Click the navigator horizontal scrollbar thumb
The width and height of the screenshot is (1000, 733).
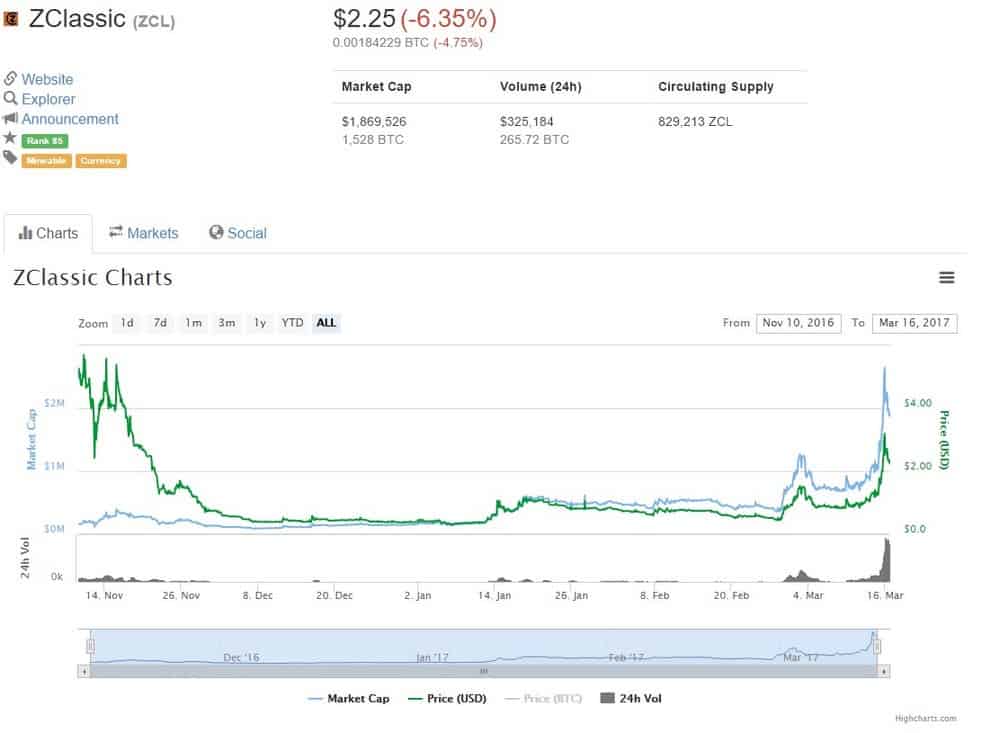483,671
